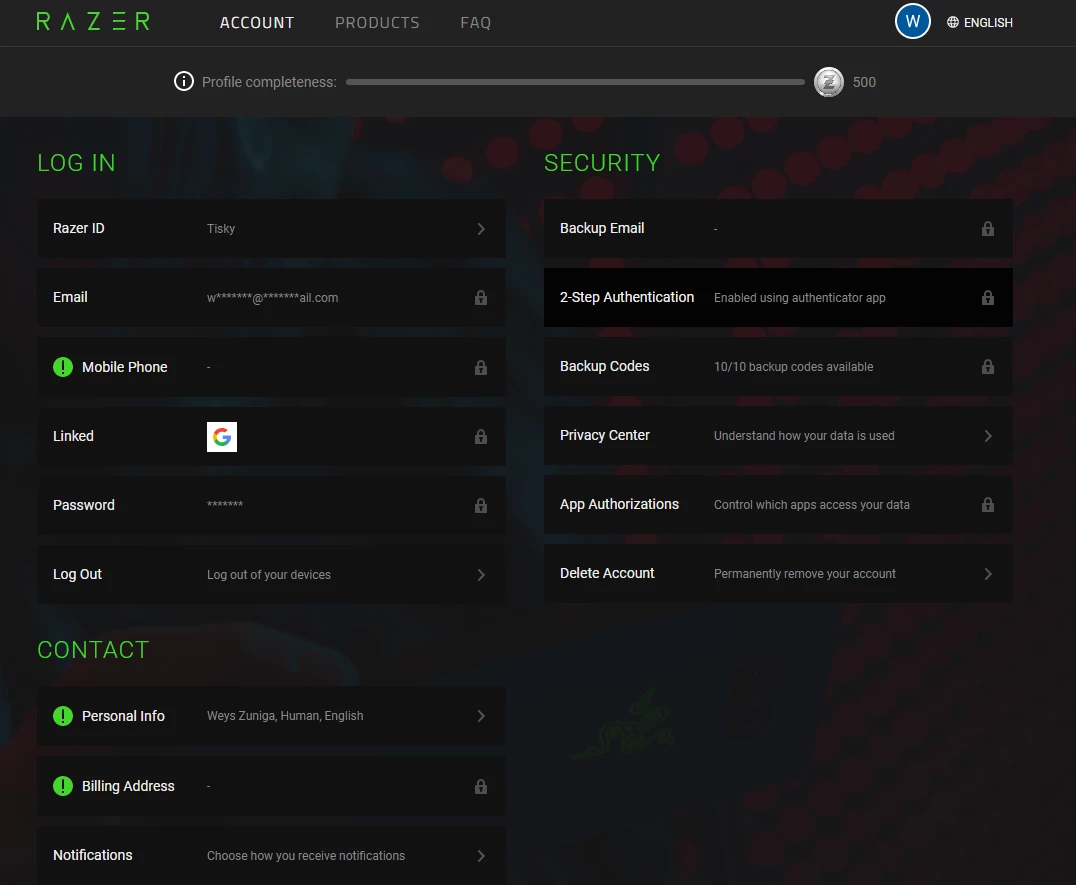This screenshot has height=885, width=1076.
Task: Click 'Permanently remove your account' text
Action: [x=805, y=574]
